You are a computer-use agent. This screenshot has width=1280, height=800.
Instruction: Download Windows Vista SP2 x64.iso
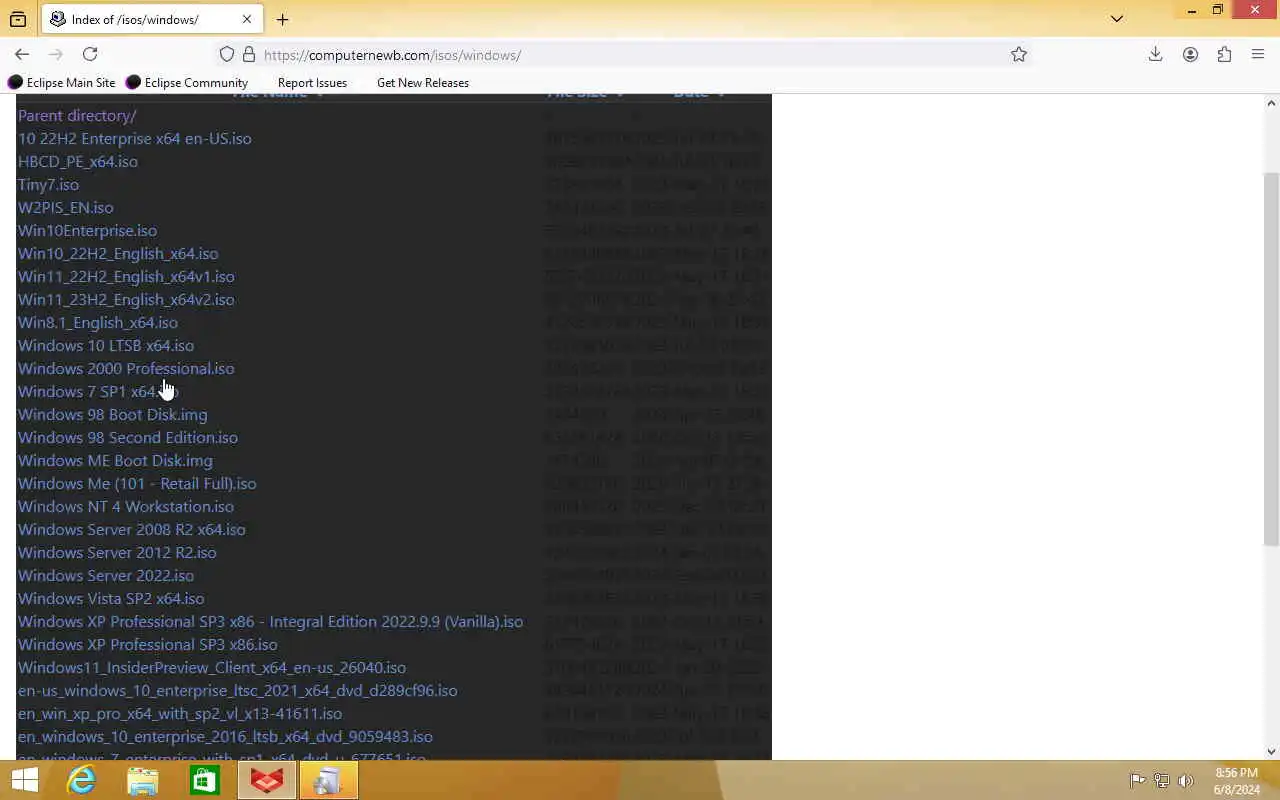click(x=111, y=598)
